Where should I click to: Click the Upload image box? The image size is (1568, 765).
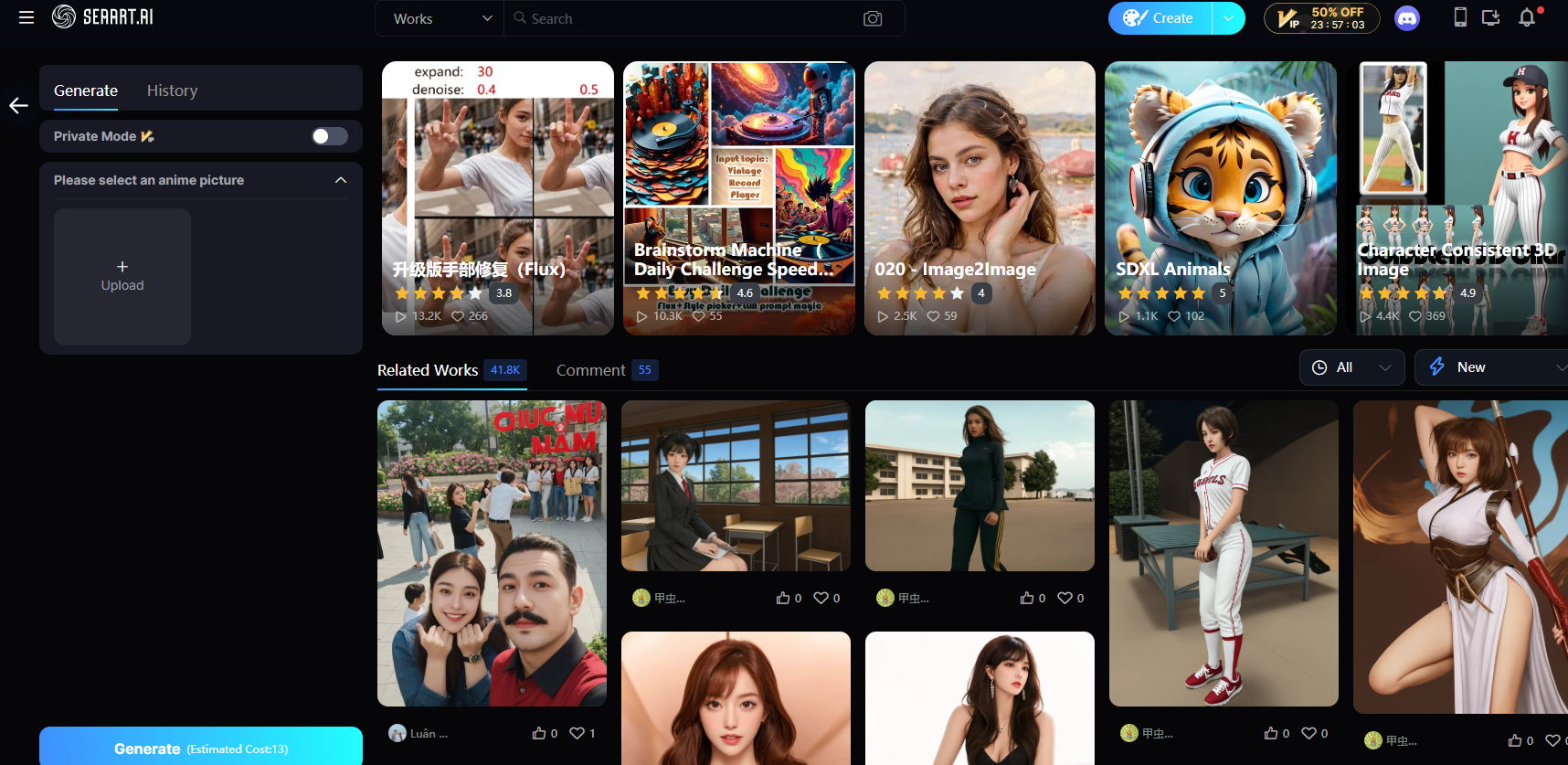coord(122,277)
